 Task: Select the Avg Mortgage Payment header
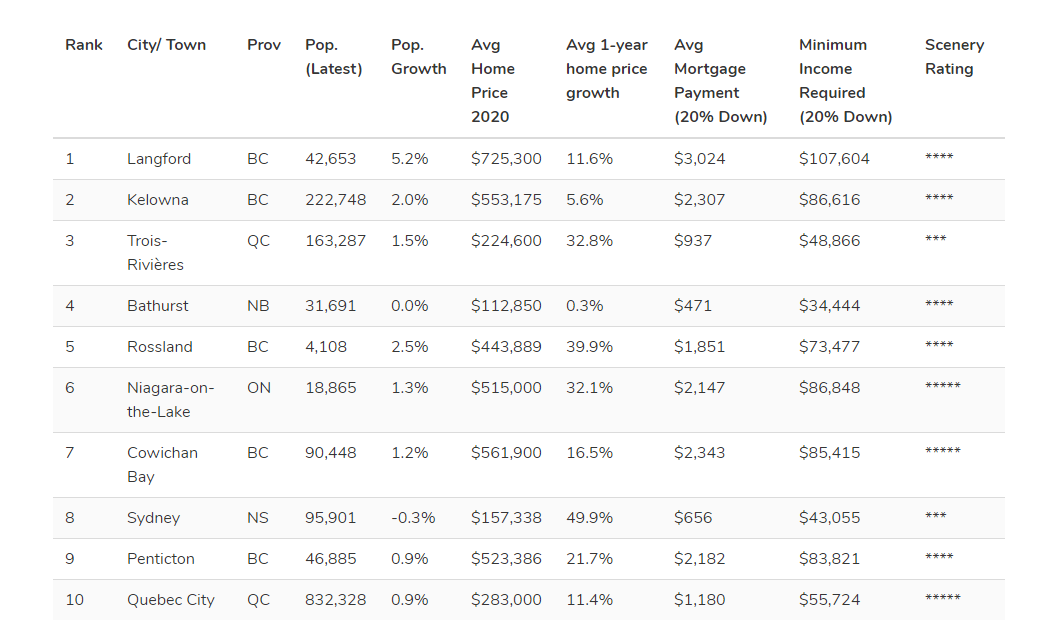click(720, 81)
